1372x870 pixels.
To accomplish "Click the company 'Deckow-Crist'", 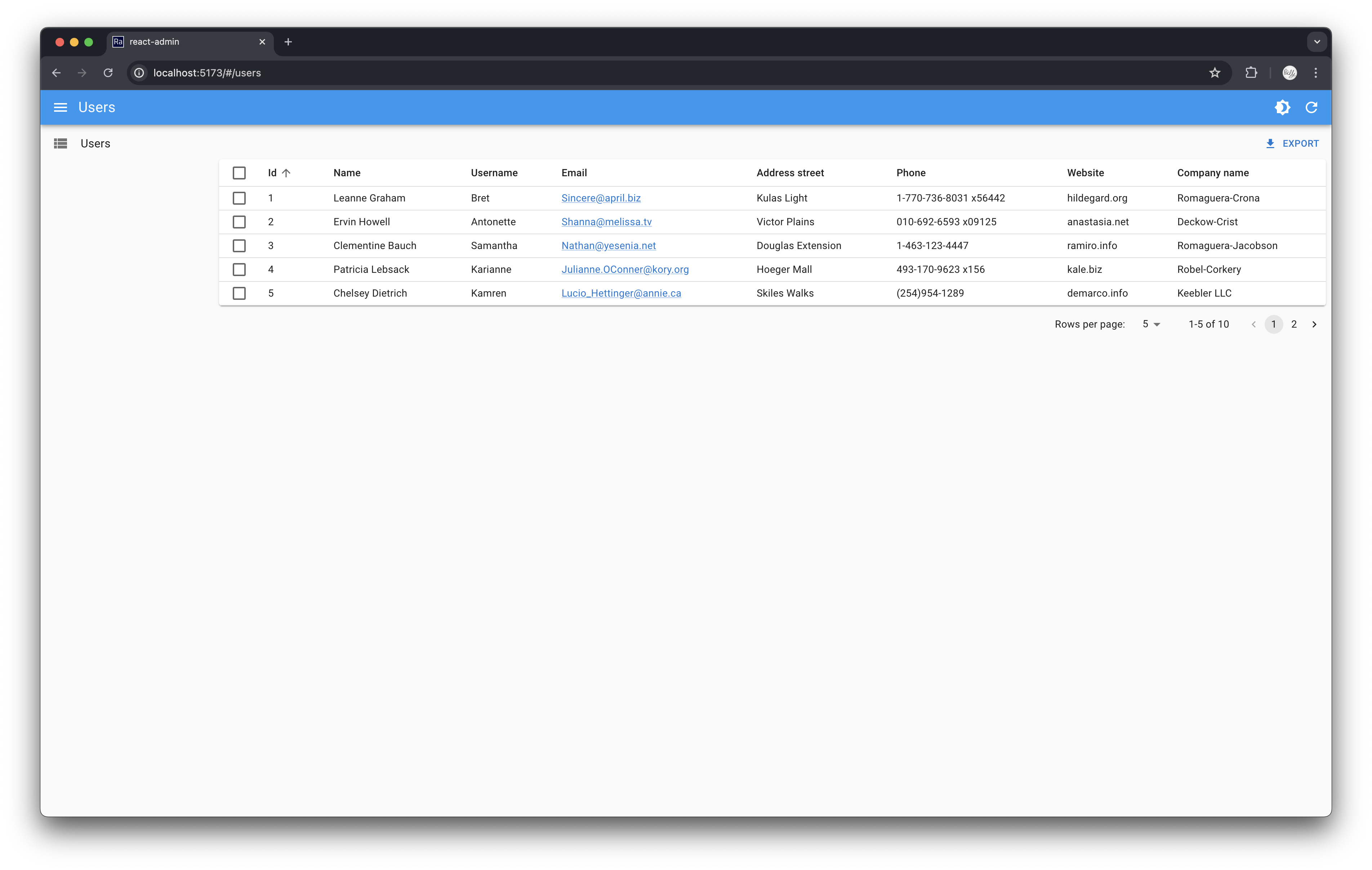I will (1207, 222).
